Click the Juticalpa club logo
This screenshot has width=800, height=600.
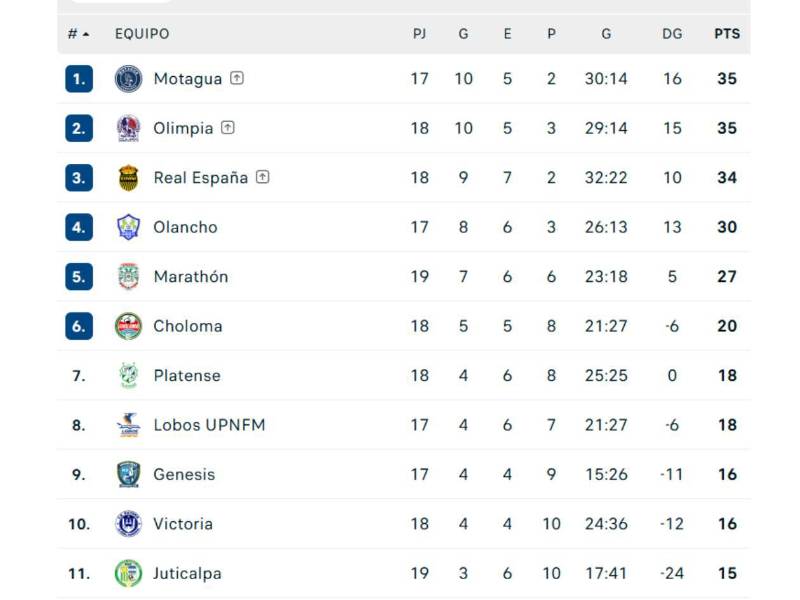click(129, 573)
